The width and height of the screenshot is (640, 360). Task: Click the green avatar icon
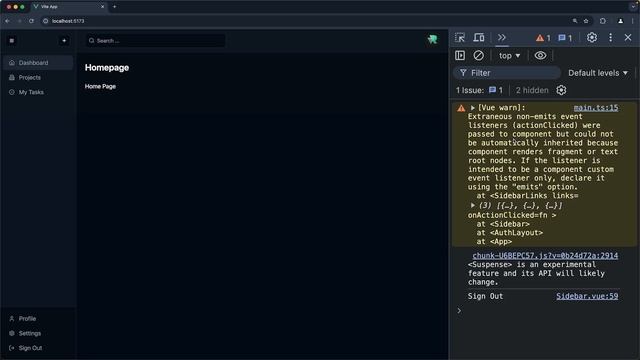click(433, 39)
